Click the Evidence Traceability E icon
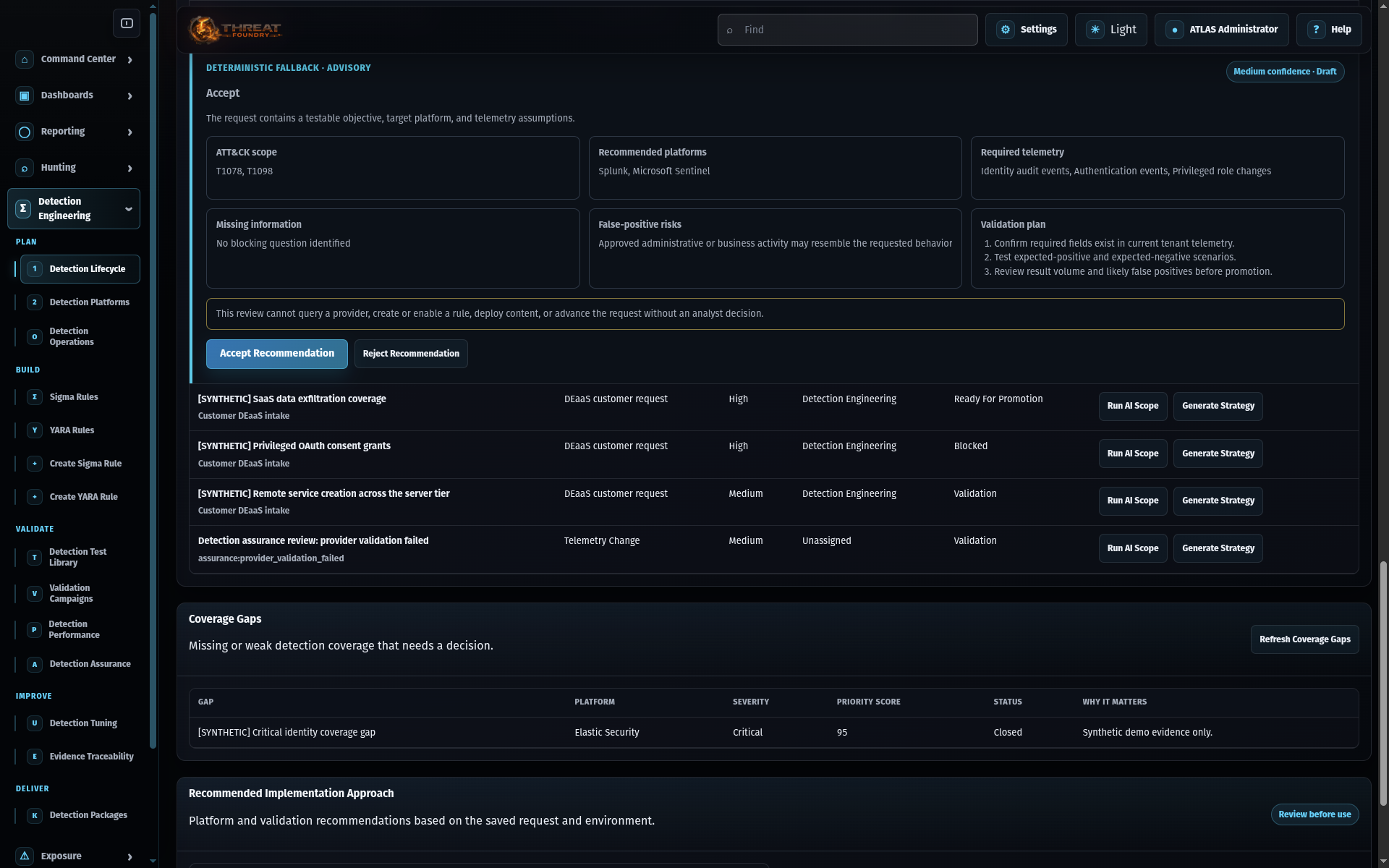This screenshot has width=1389, height=868. [35, 757]
